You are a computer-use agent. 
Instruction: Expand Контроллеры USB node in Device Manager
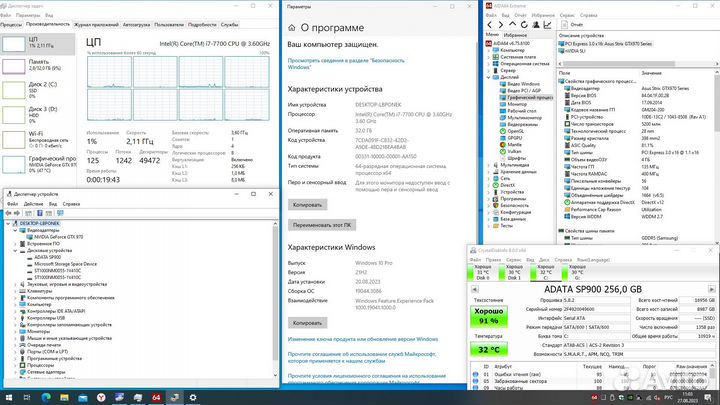coord(15,318)
